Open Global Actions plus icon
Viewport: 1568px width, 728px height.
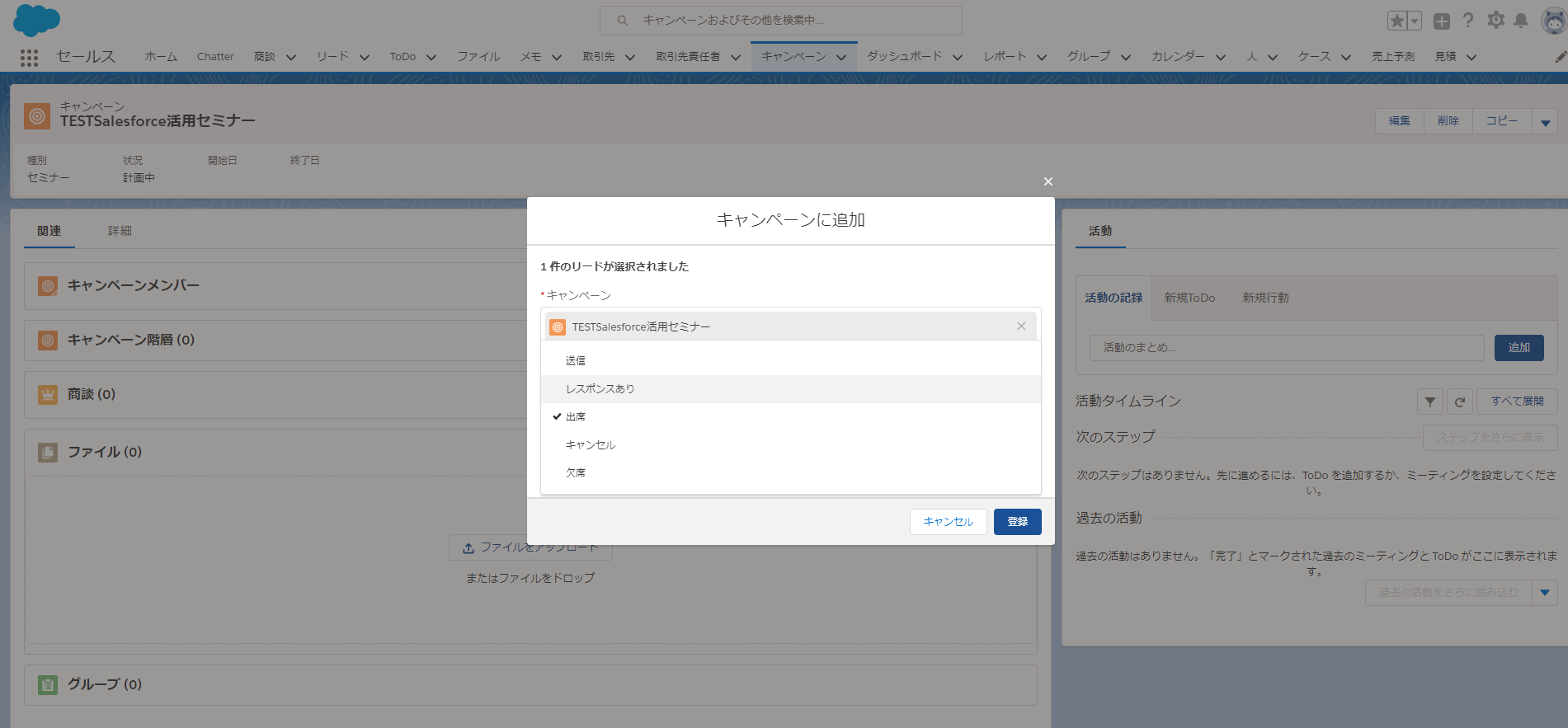click(1442, 21)
